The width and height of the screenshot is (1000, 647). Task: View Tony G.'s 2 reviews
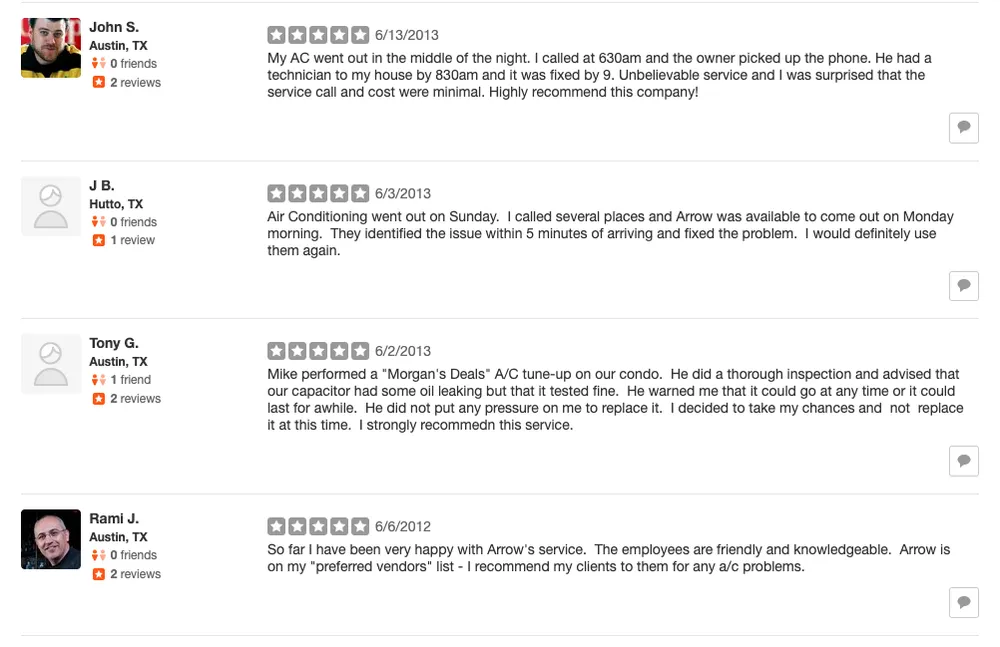(x=135, y=399)
